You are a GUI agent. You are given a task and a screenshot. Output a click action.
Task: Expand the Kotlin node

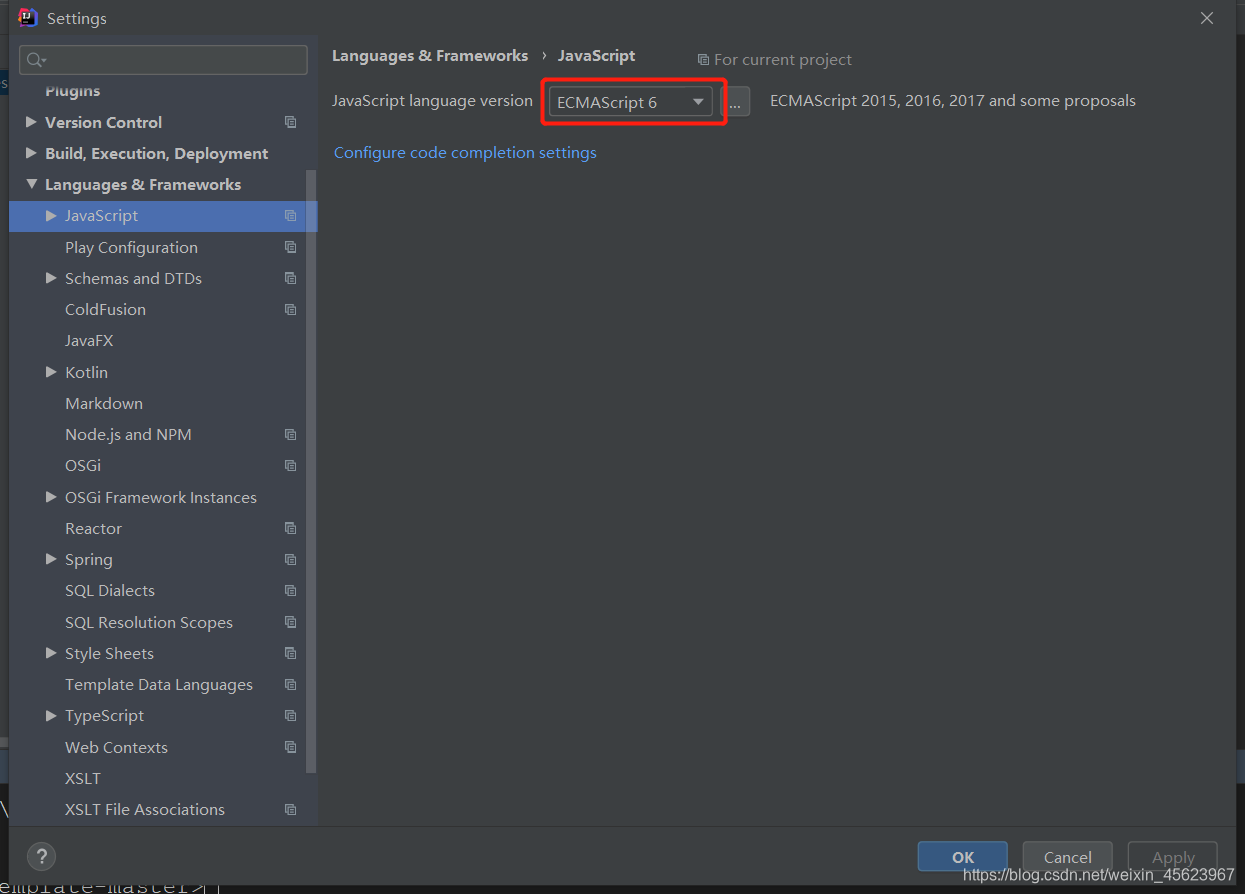(52, 372)
